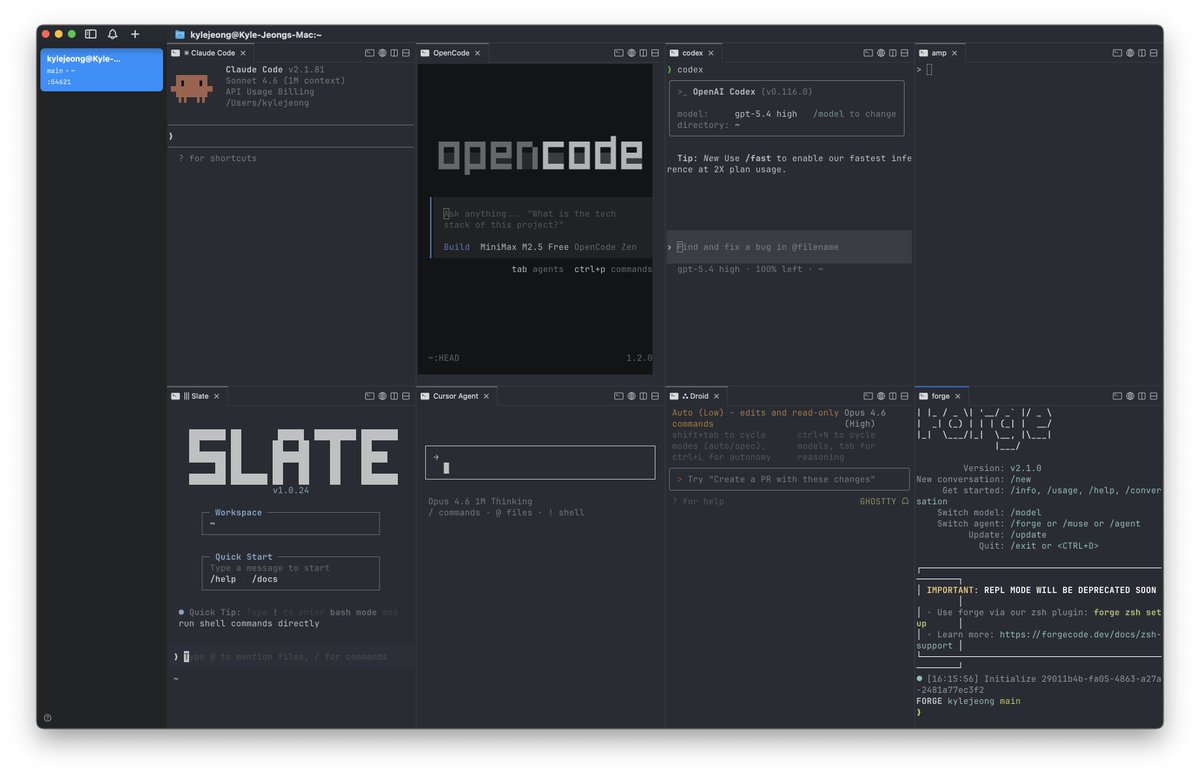The image size is (1200, 777).
Task: Open new terminal in Droid pane
Action: [868, 396]
